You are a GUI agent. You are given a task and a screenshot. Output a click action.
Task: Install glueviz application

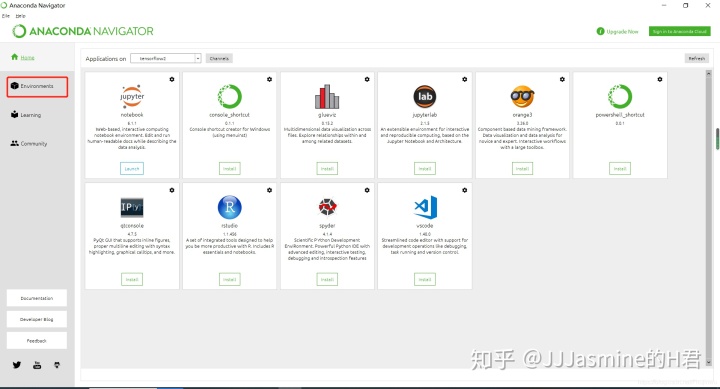[x=327, y=169]
